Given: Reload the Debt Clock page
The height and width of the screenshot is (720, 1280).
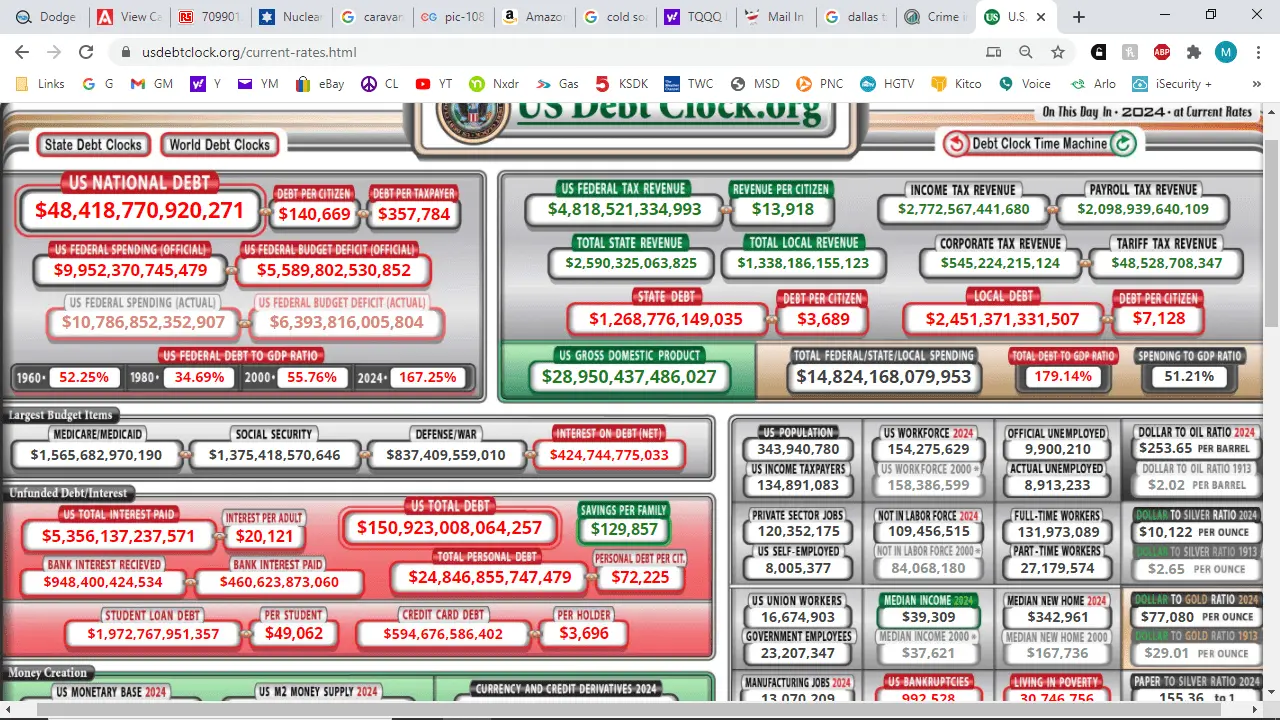Looking at the screenshot, I should 86,52.
